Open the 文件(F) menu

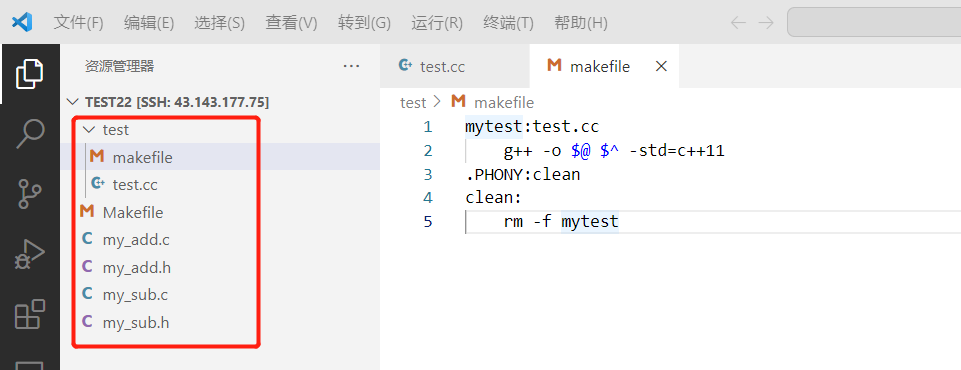78,23
